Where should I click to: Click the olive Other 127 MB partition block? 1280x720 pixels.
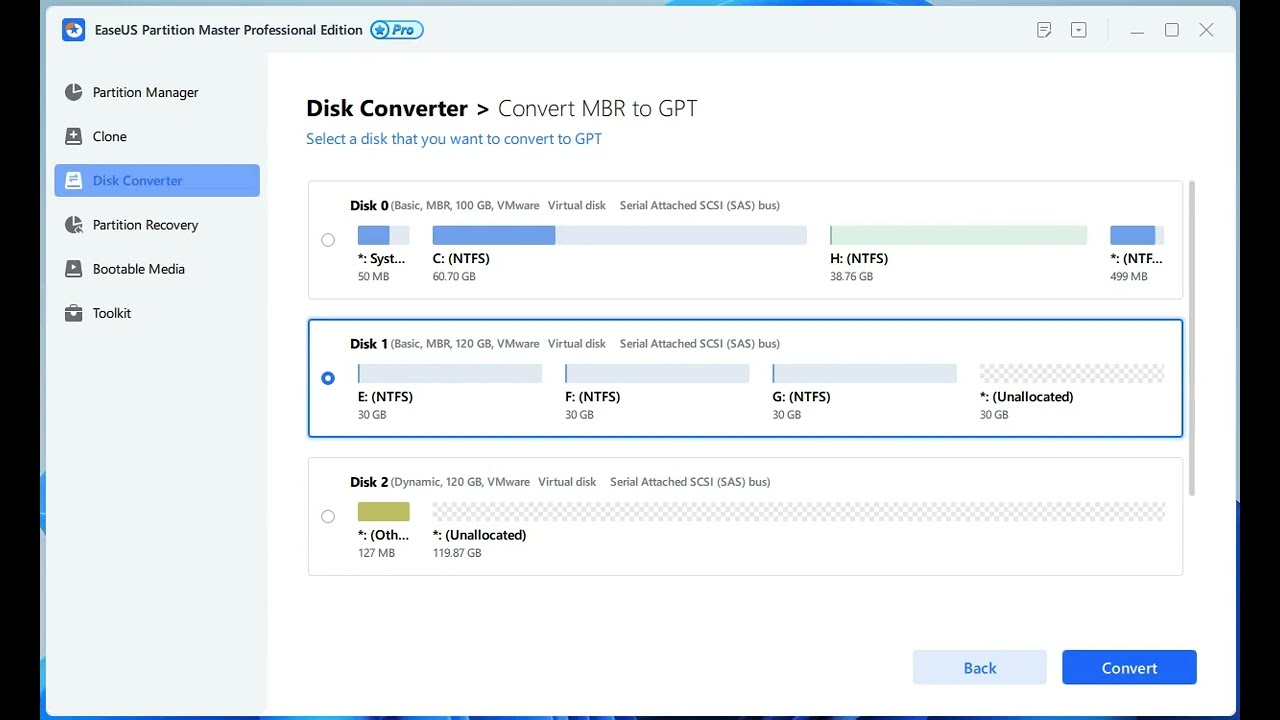[384, 511]
